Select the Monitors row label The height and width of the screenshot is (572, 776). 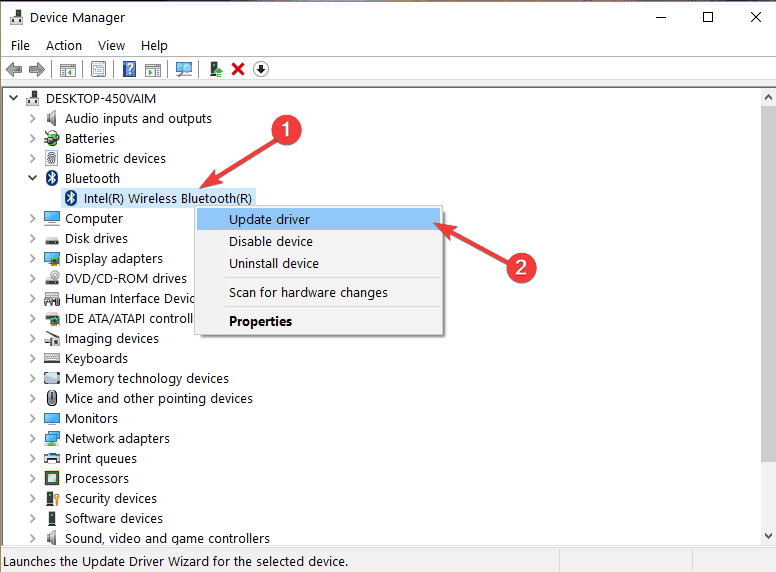click(x=92, y=419)
